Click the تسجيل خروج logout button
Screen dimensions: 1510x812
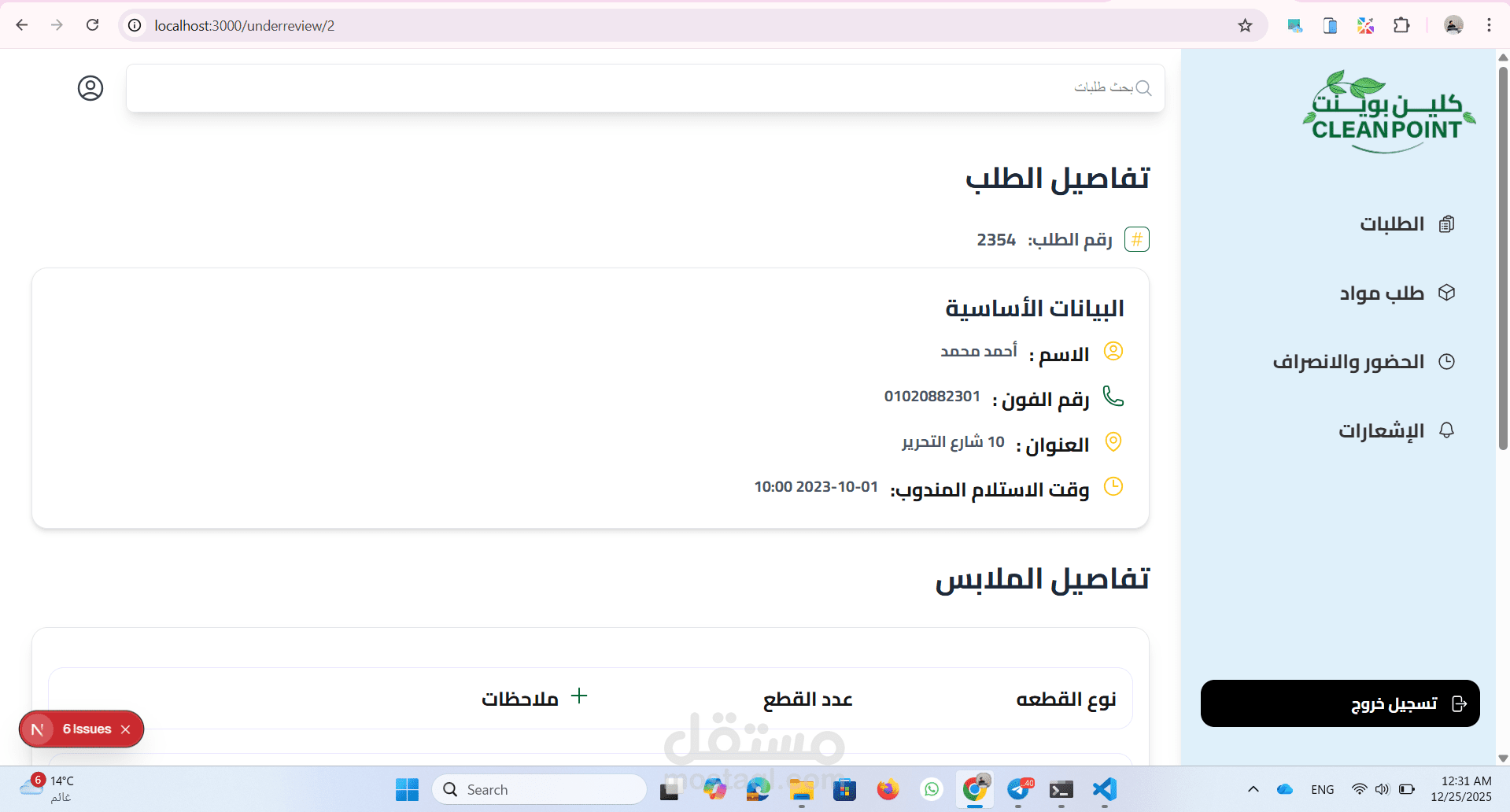[1340, 703]
